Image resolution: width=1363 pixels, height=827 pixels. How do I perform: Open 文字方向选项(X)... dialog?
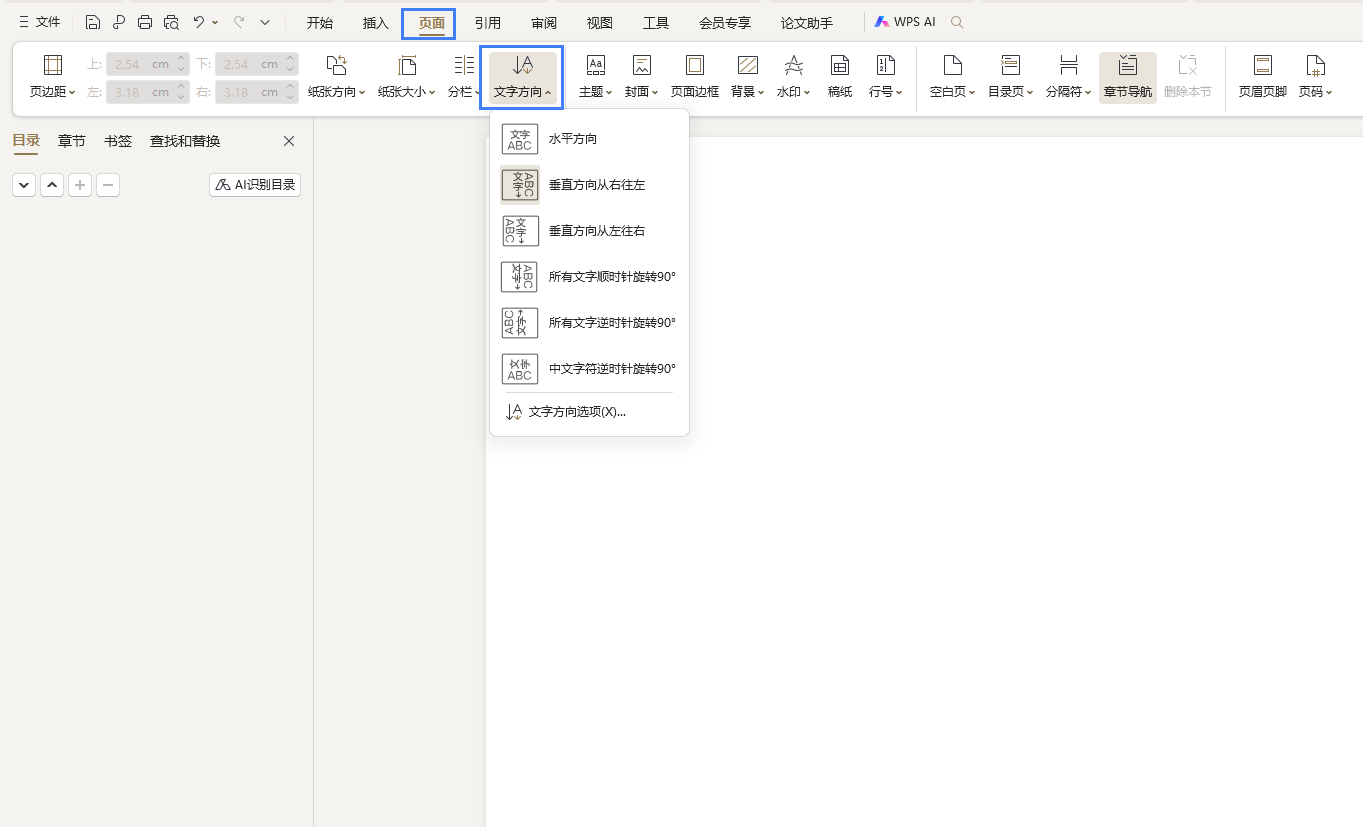[x=589, y=412]
